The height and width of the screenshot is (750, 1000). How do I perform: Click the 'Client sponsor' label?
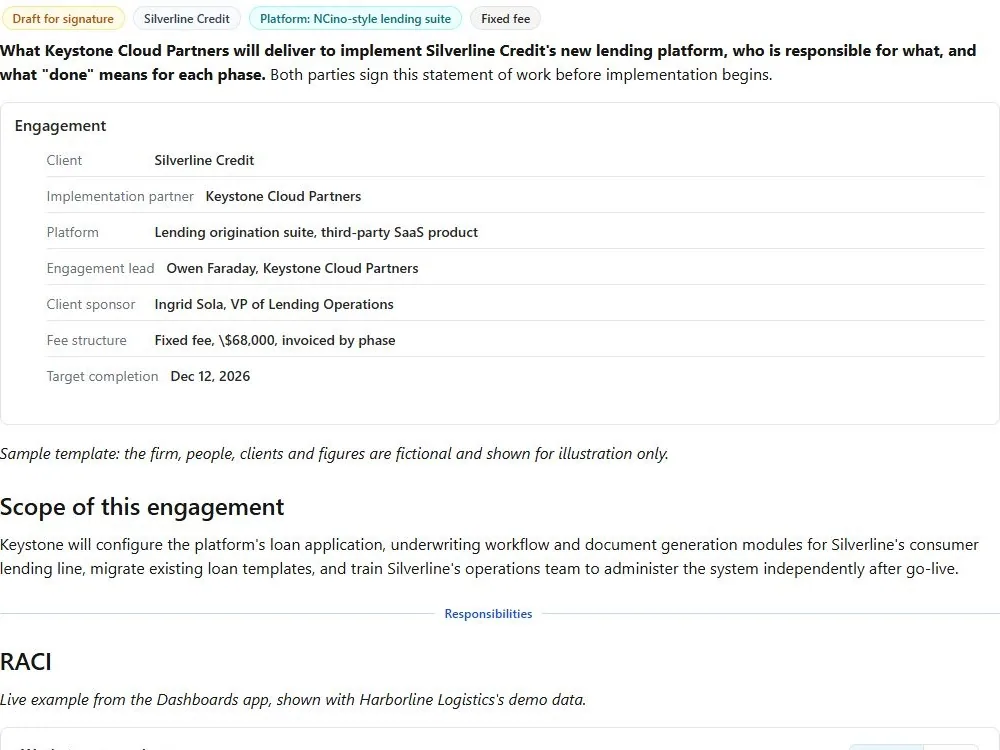[91, 304]
